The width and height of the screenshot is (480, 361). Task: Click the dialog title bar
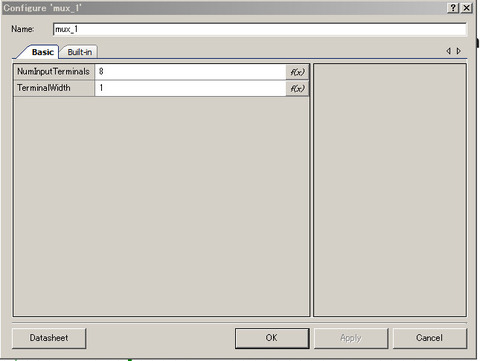[223, 8]
